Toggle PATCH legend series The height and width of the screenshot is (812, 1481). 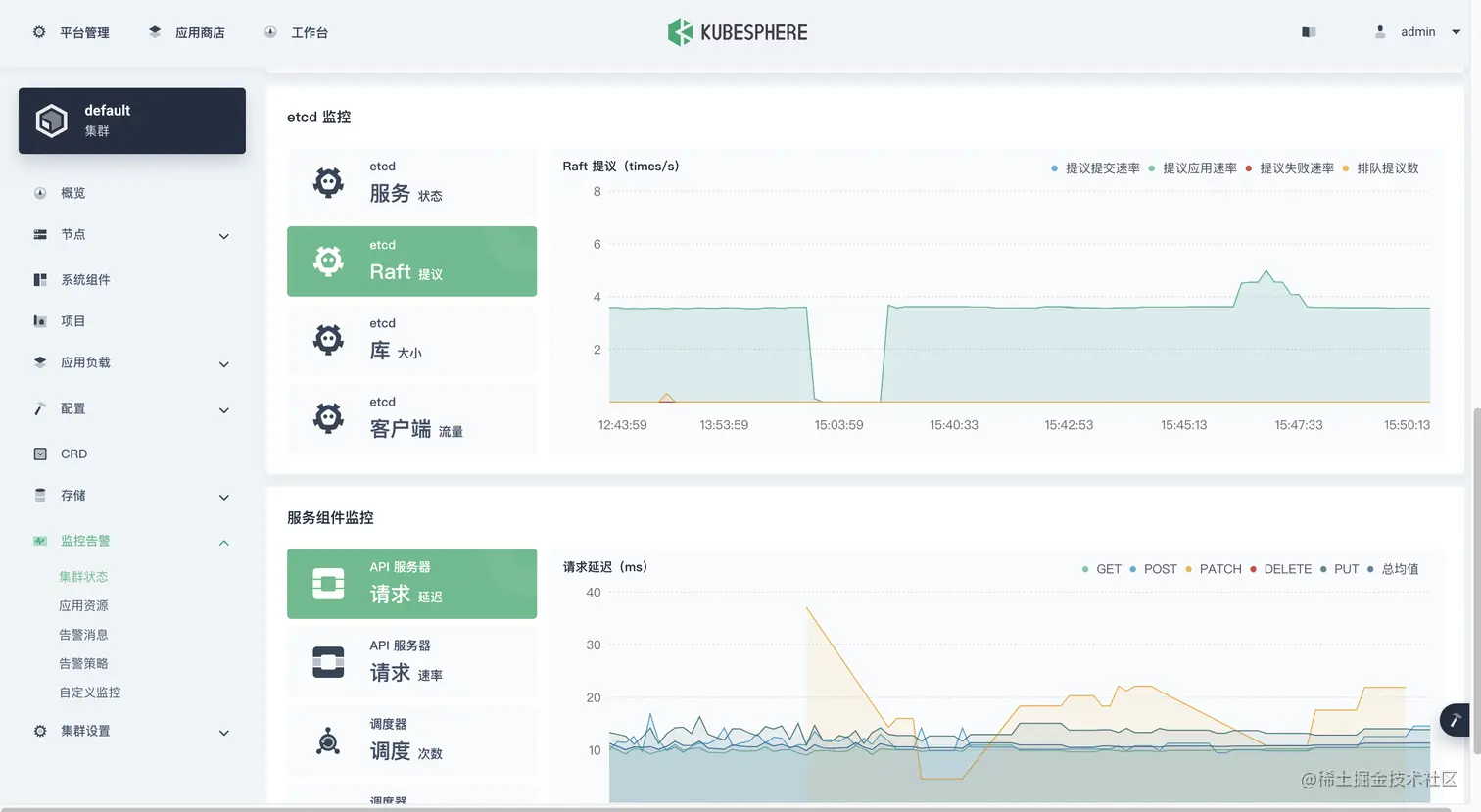pos(1213,569)
